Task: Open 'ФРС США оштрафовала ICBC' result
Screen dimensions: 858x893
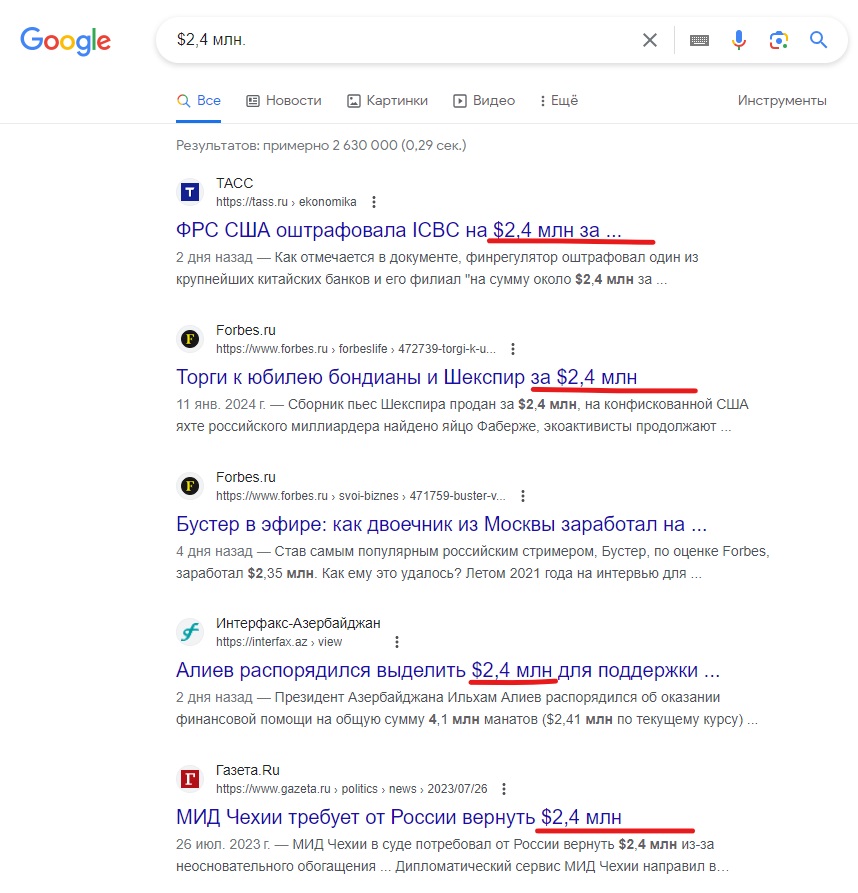Action: coord(399,230)
